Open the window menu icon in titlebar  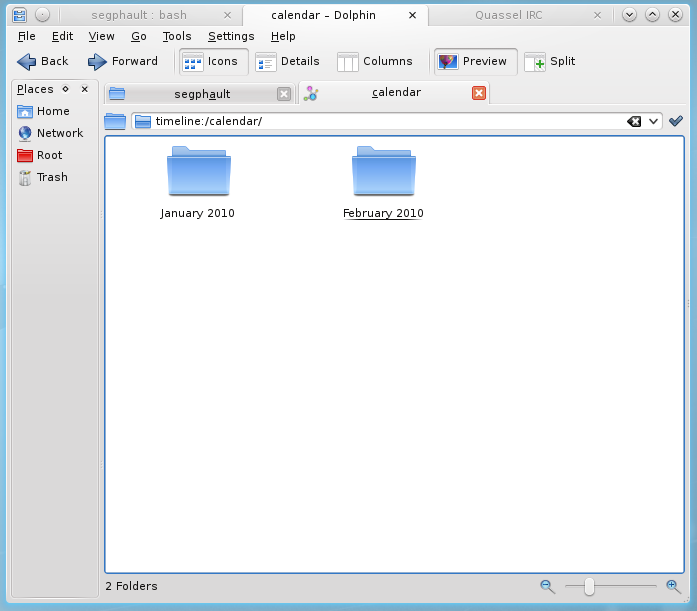pos(20,15)
